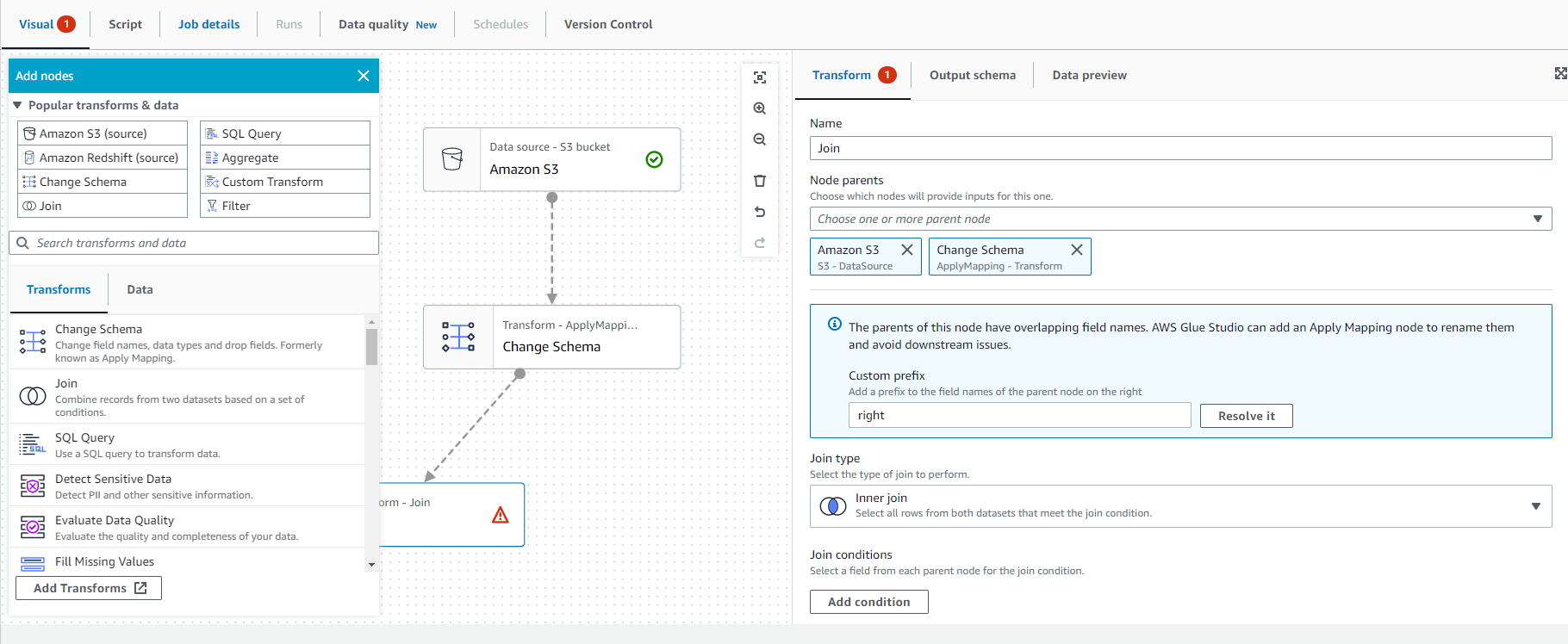This screenshot has height=644, width=1568.
Task: Add Change Schema from popular transforms
Action: click(x=103, y=182)
